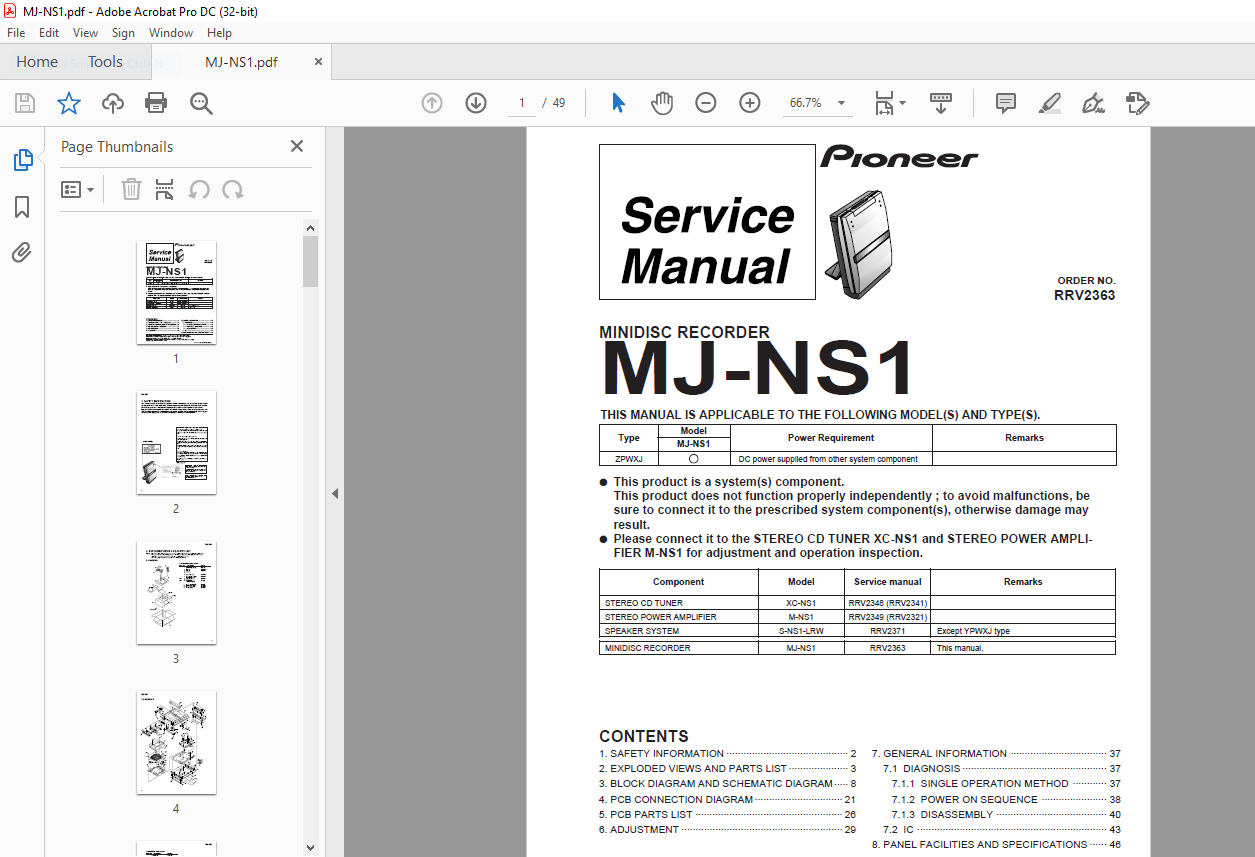
Task: Zoom out with the minus icon
Action: pyautogui.click(x=706, y=103)
